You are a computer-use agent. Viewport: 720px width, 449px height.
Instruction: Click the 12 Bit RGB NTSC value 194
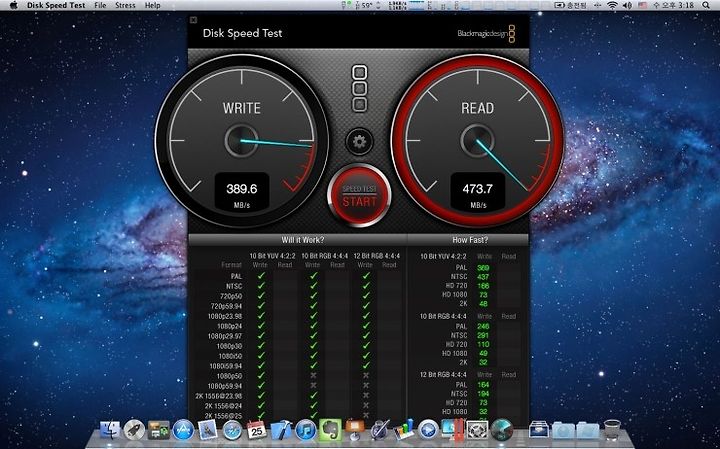(x=483, y=394)
